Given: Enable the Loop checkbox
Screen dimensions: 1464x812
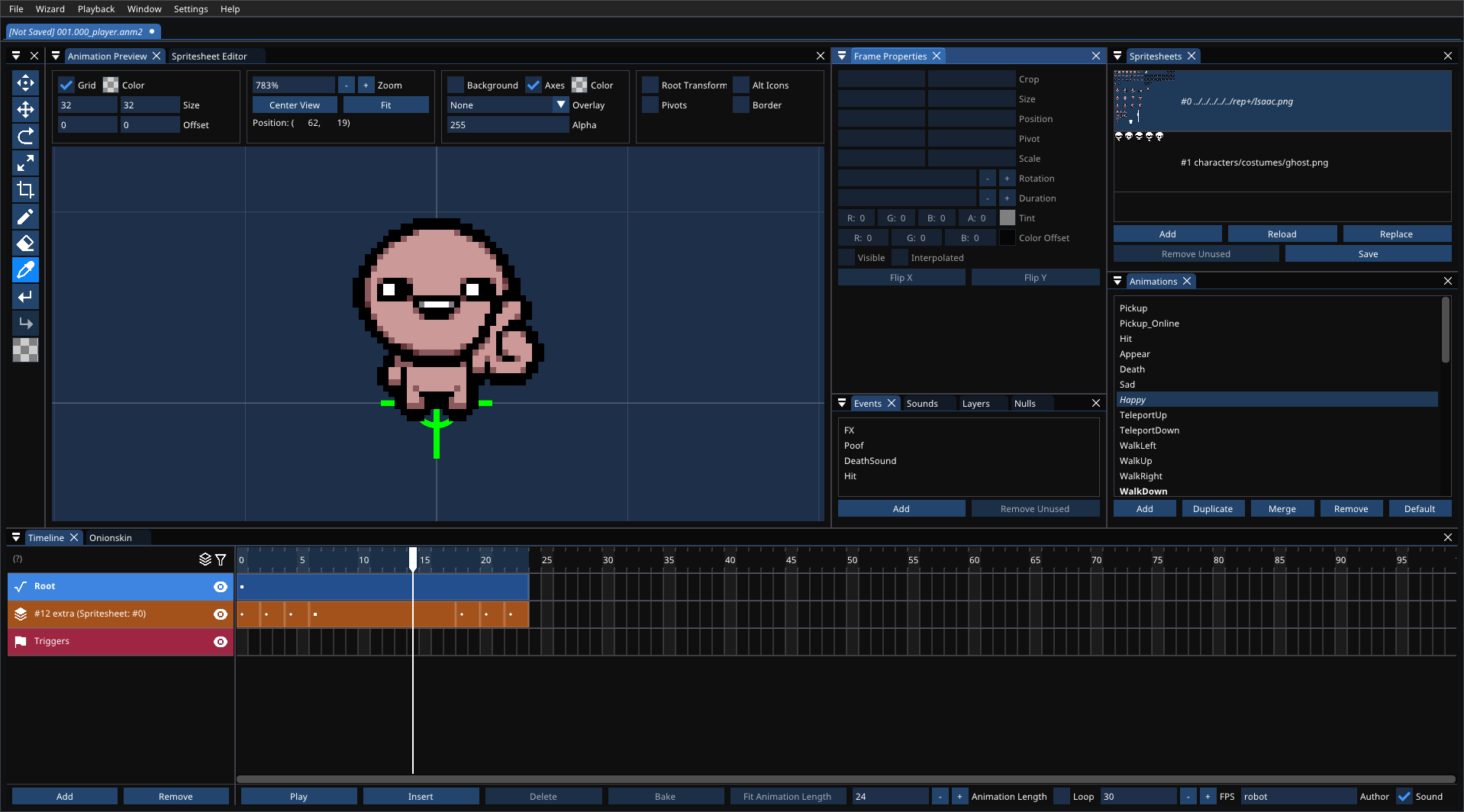Looking at the screenshot, I should pos(1061,797).
